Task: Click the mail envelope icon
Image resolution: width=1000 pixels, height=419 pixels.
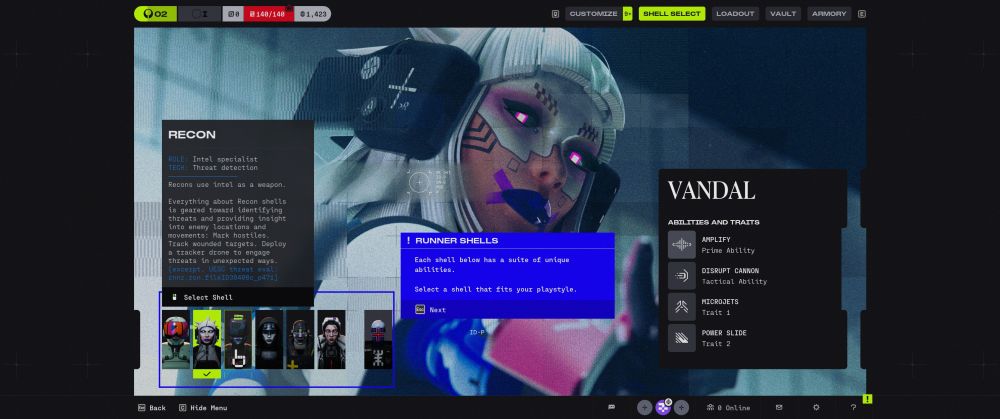Action: tap(779, 407)
